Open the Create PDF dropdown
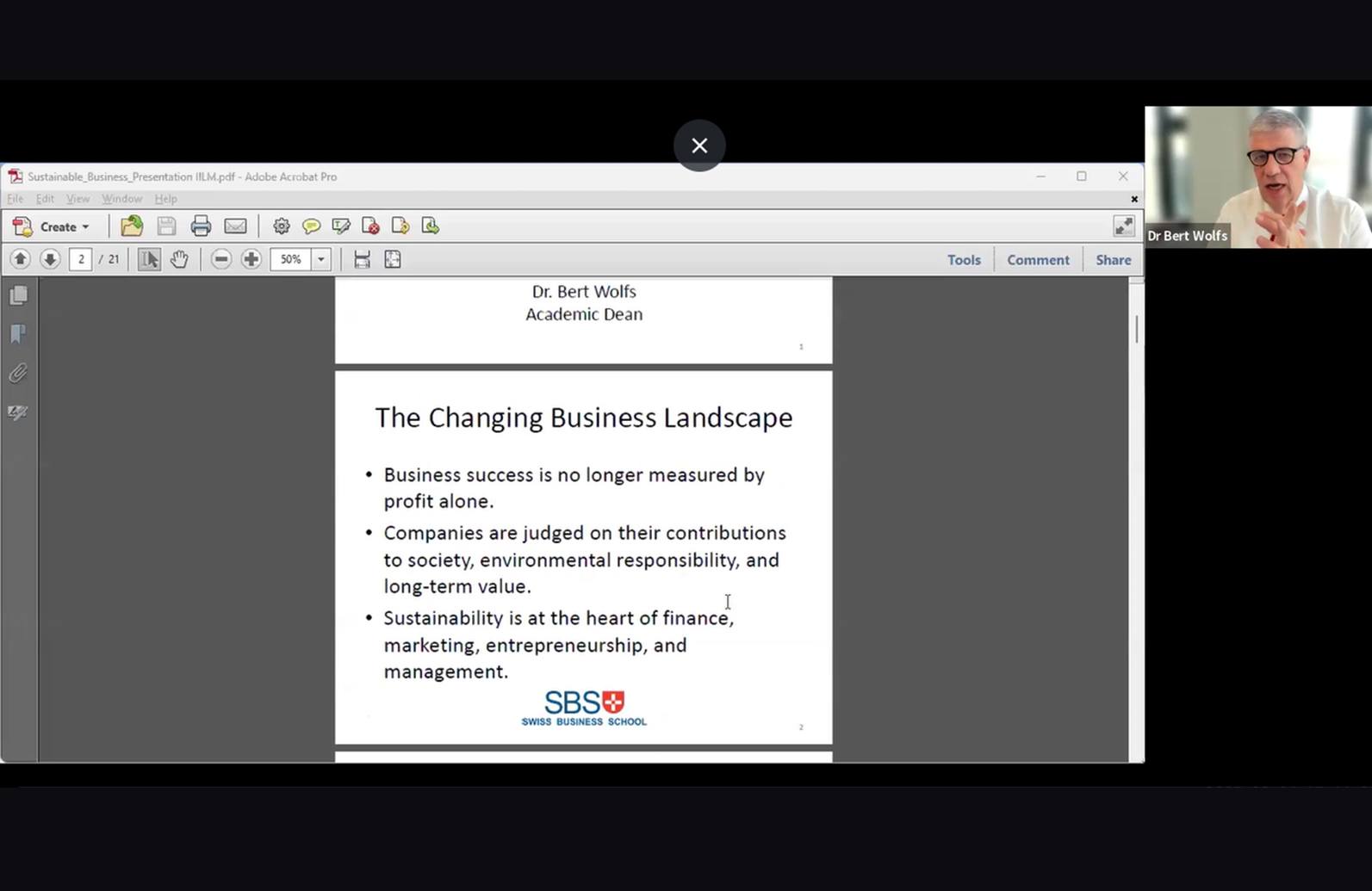 [52, 226]
